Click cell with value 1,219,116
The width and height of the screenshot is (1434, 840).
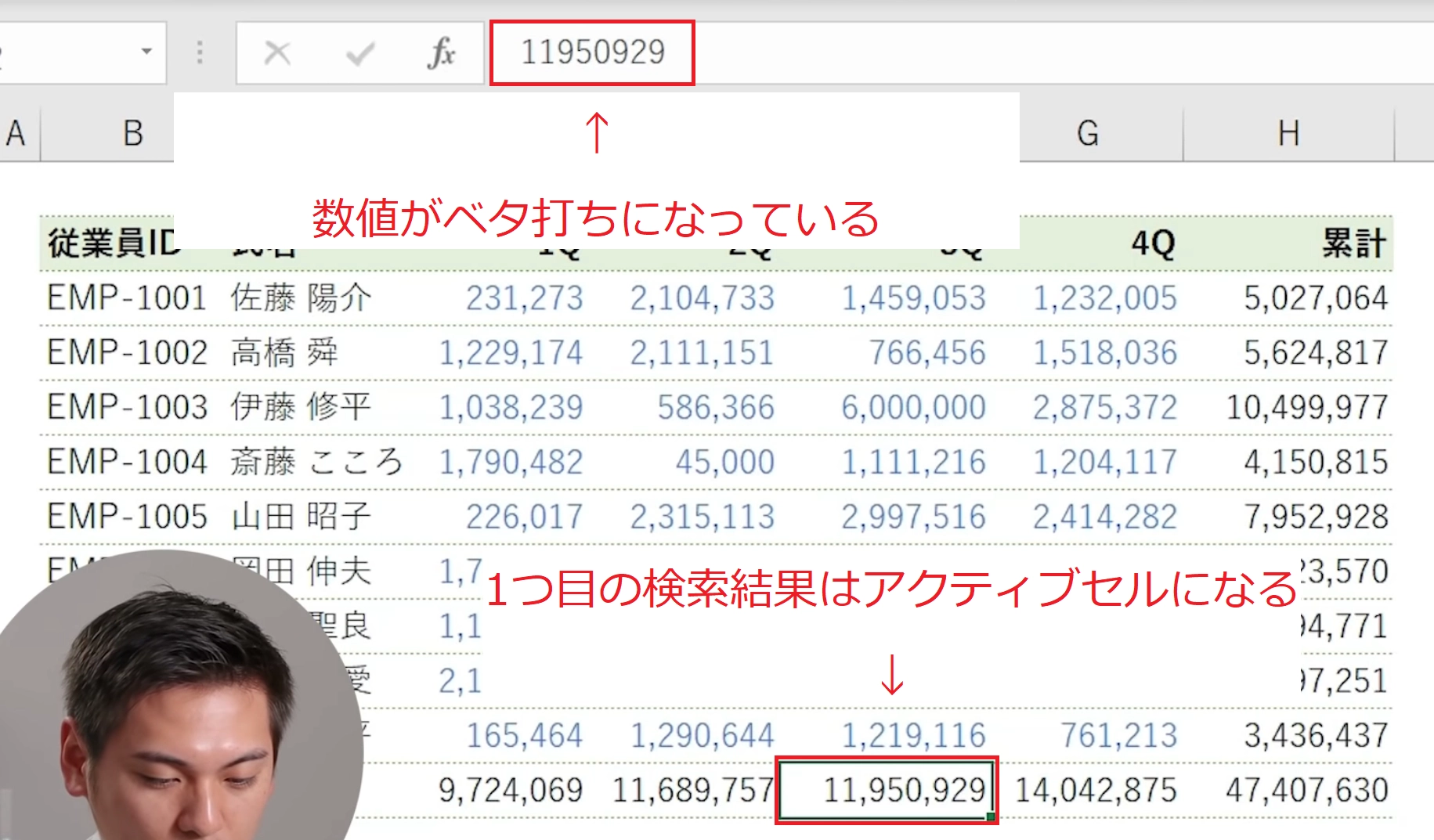pos(913,735)
